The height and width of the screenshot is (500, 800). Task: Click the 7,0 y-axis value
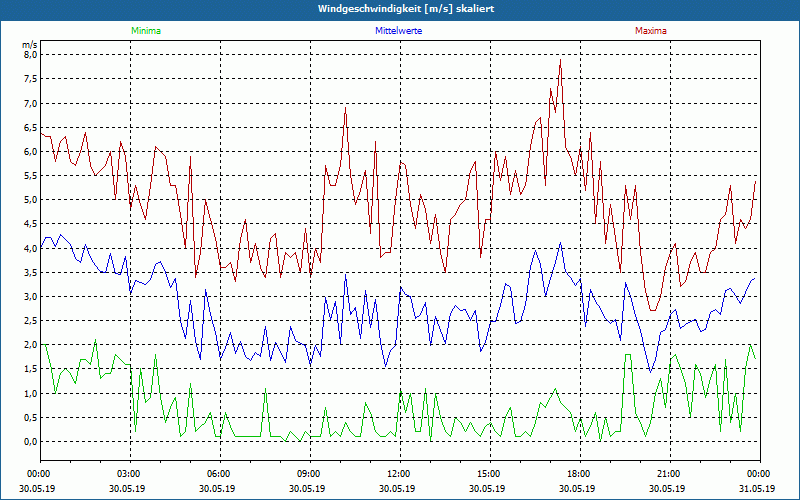point(31,103)
